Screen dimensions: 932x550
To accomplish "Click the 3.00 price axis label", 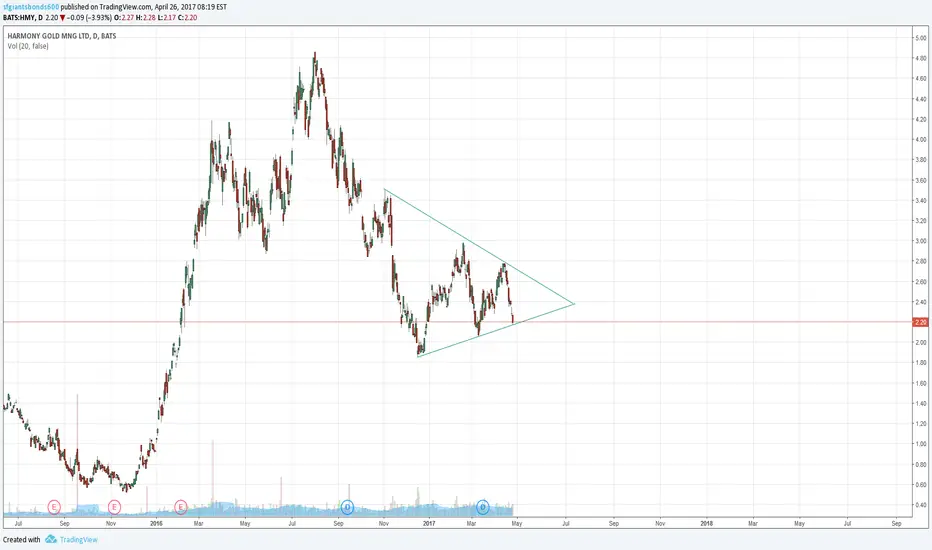I will point(921,241).
